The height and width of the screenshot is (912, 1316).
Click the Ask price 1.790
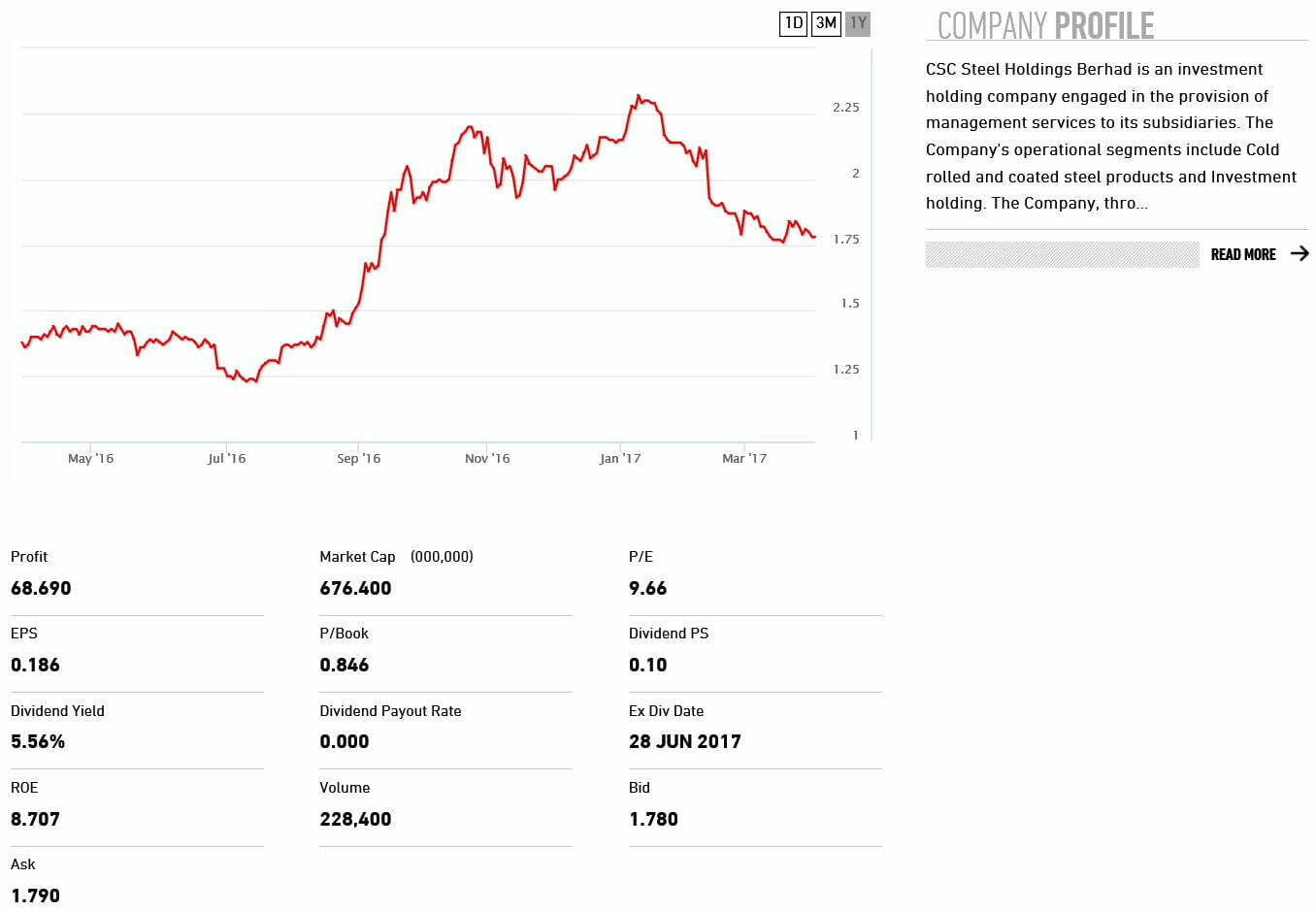[35, 896]
